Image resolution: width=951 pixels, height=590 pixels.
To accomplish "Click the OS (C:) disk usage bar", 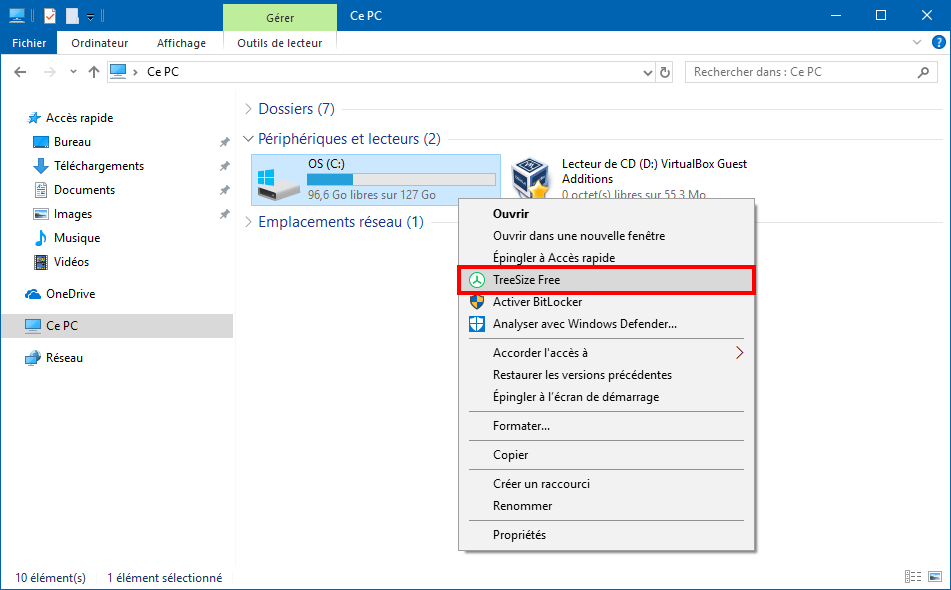I will [x=401, y=179].
